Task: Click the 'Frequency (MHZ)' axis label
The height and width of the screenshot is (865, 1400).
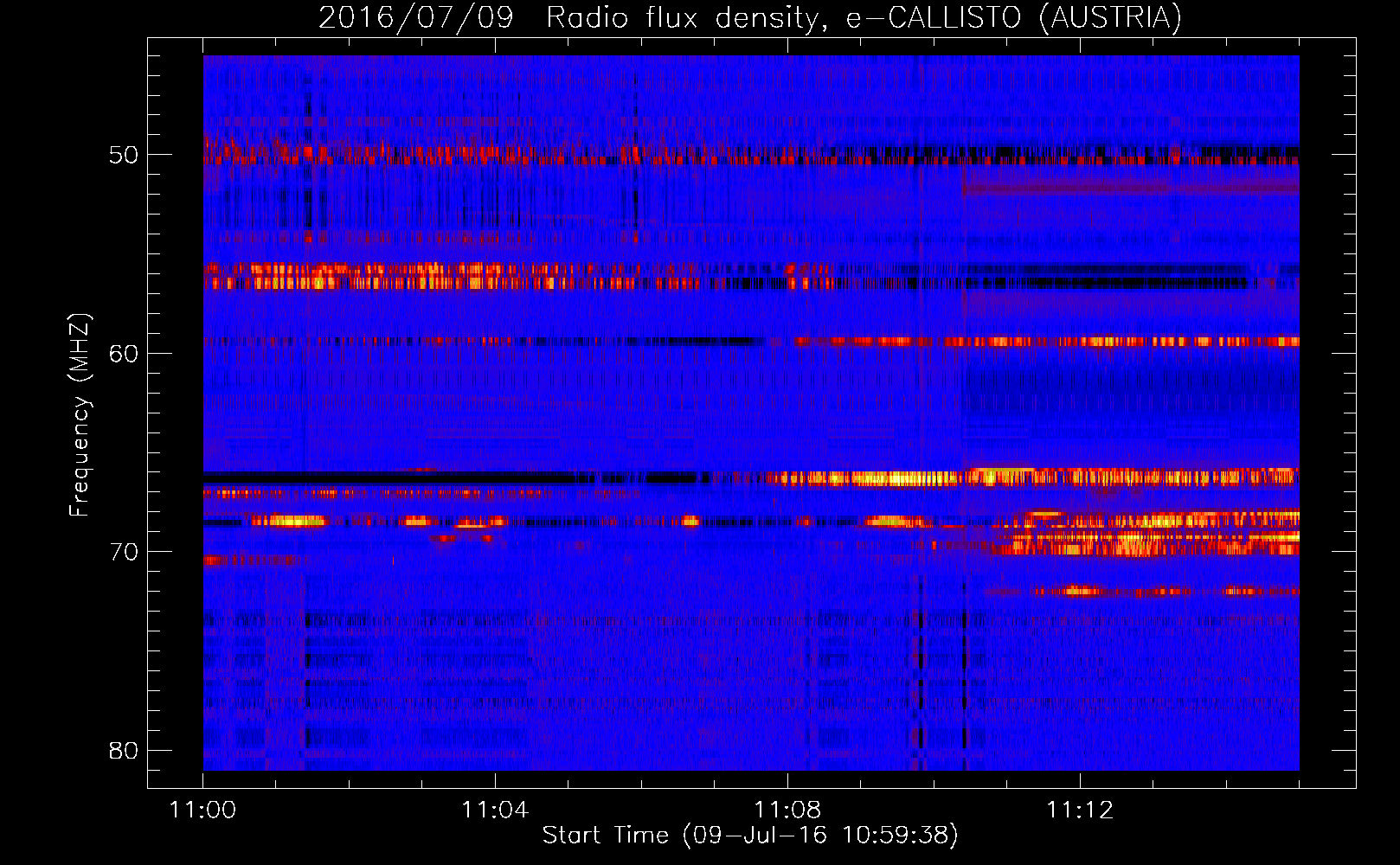Action: [80, 415]
